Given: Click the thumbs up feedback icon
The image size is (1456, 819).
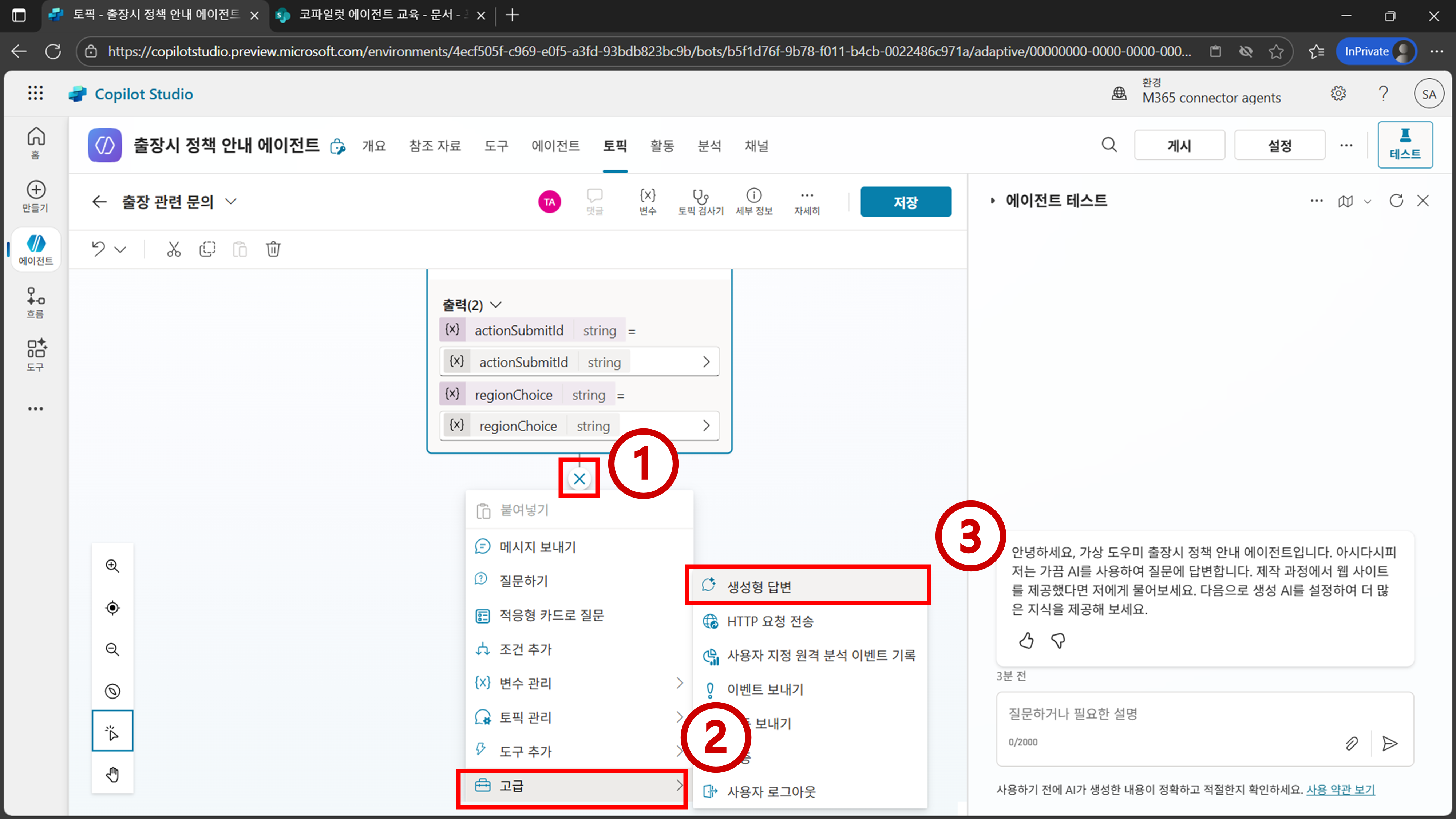Looking at the screenshot, I should (x=1026, y=640).
